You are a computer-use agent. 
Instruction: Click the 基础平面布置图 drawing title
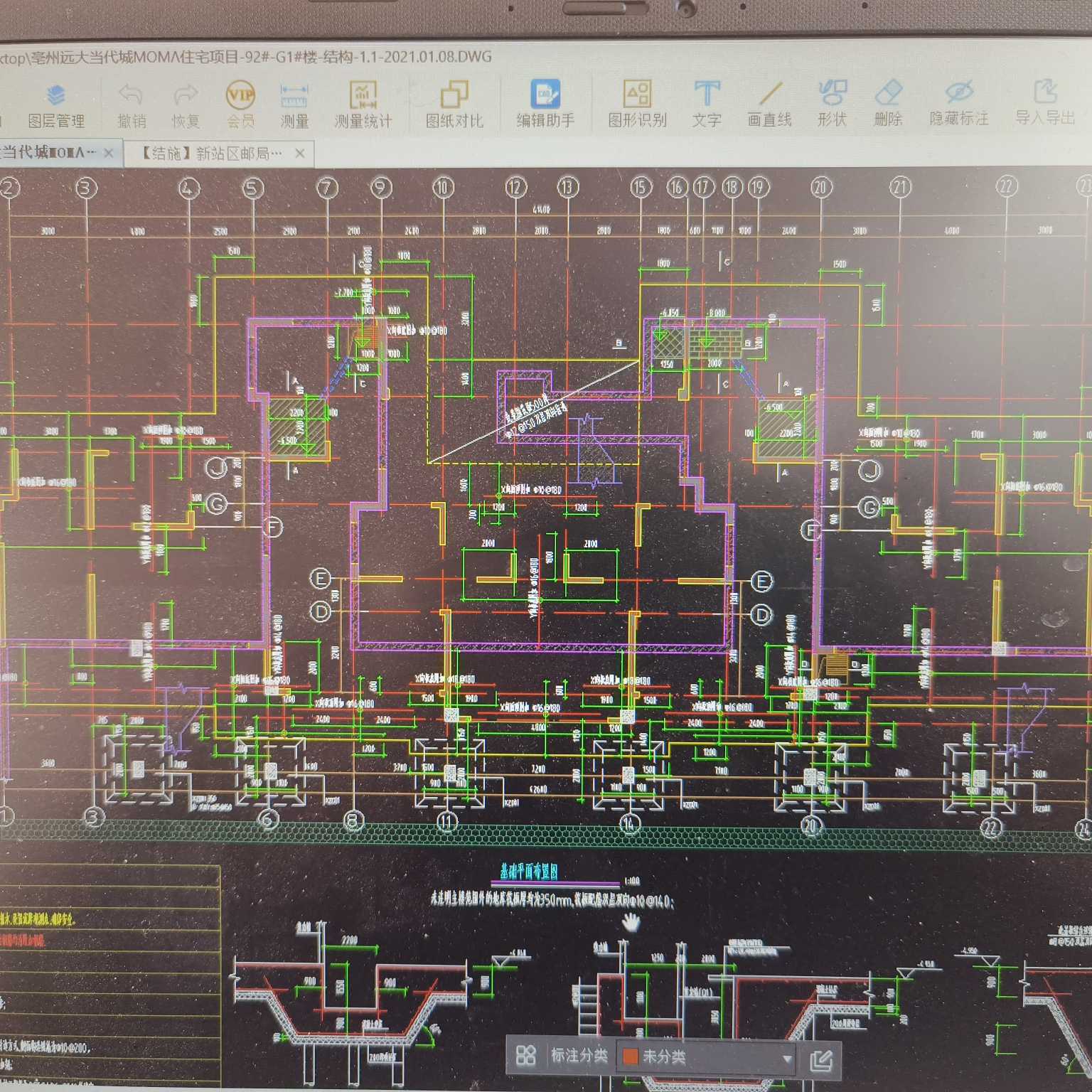(529, 872)
